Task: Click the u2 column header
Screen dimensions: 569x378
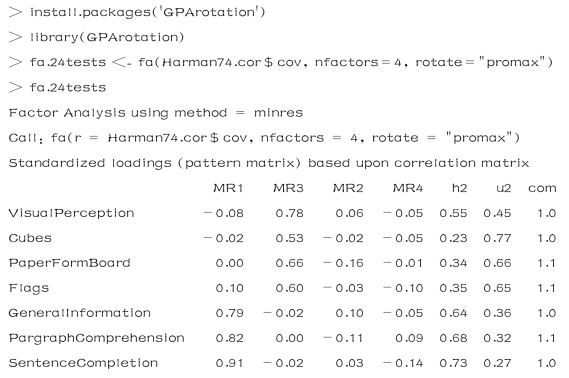Action: click(503, 188)
